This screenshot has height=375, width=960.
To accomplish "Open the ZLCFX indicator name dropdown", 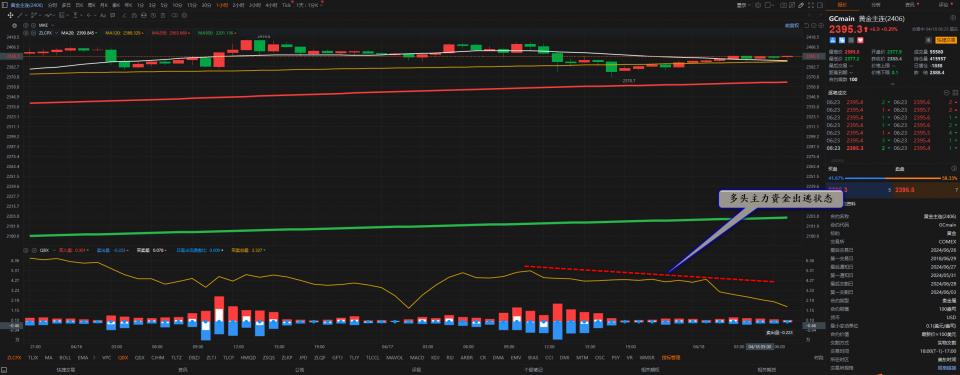I will (56, 32).
